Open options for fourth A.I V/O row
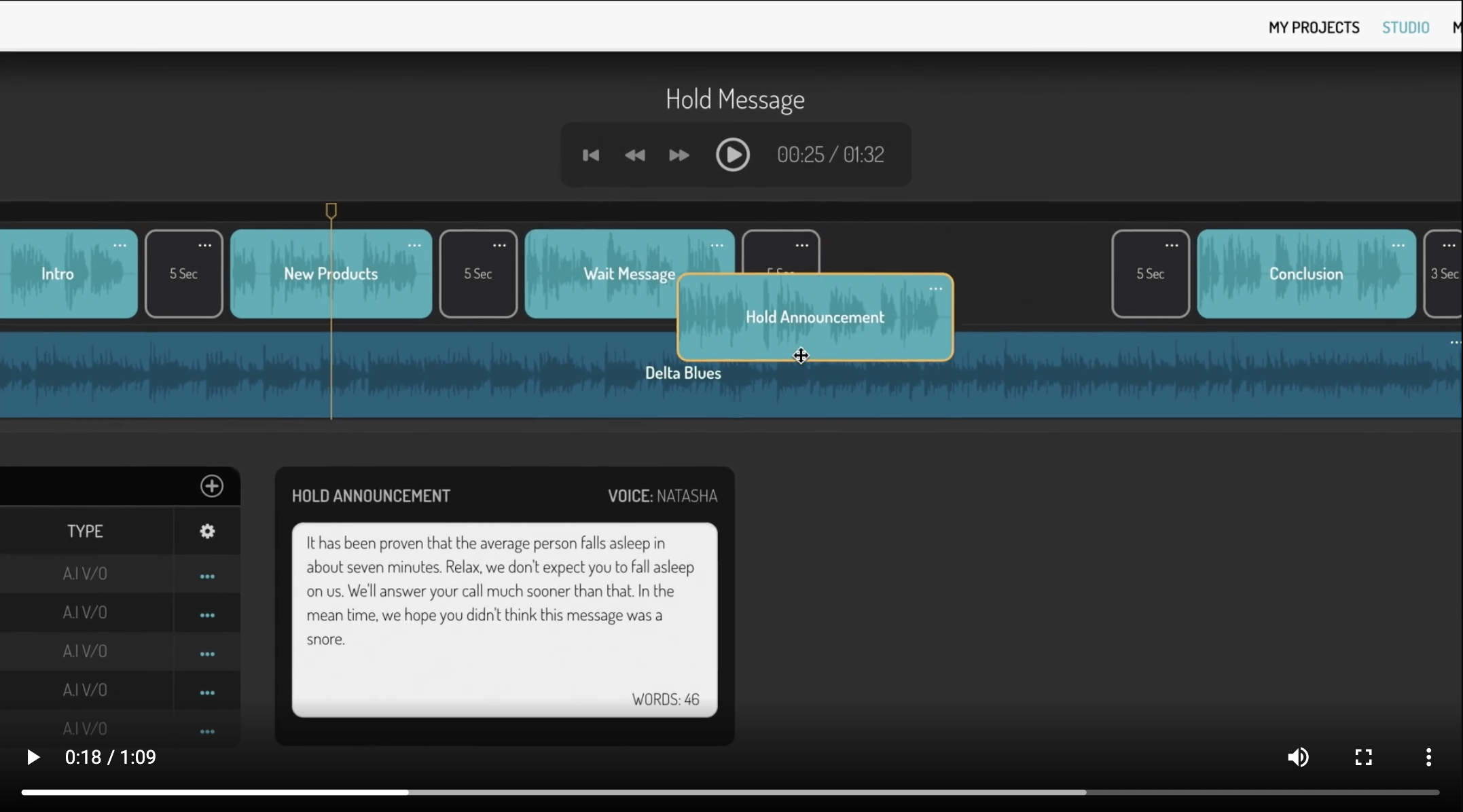The height and width of the screenshot is (812, 1463). coord(207,693)
